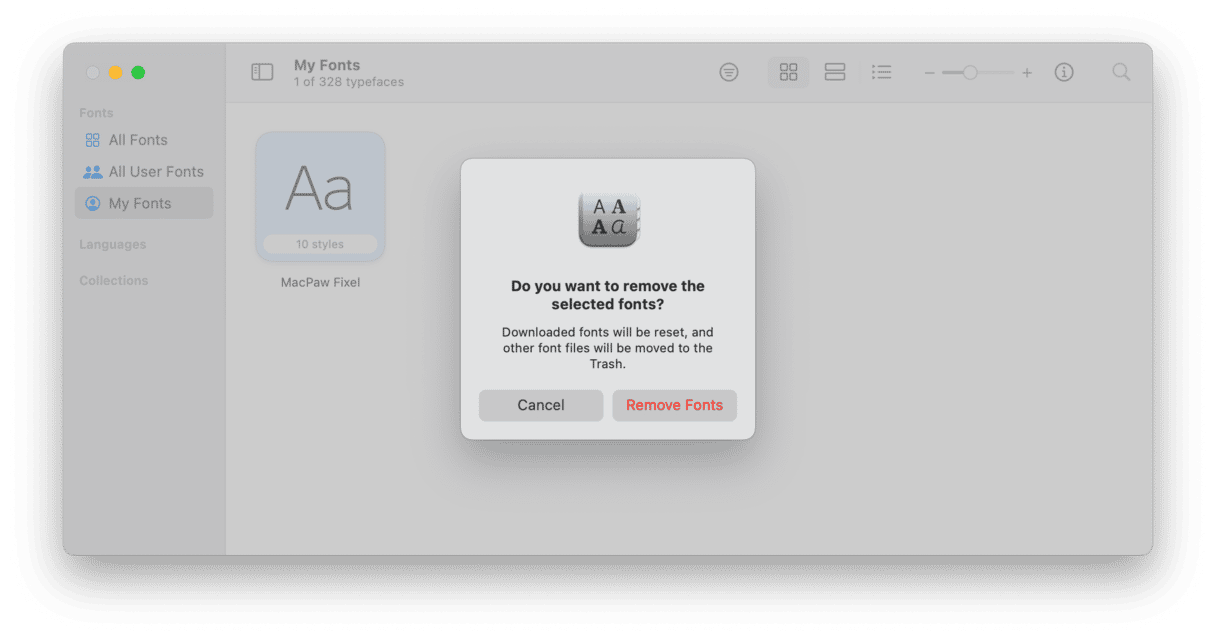This screenshot has width=1216, height=639.
Task: Increase preview size with plus icon
Action: [1027, 73]
